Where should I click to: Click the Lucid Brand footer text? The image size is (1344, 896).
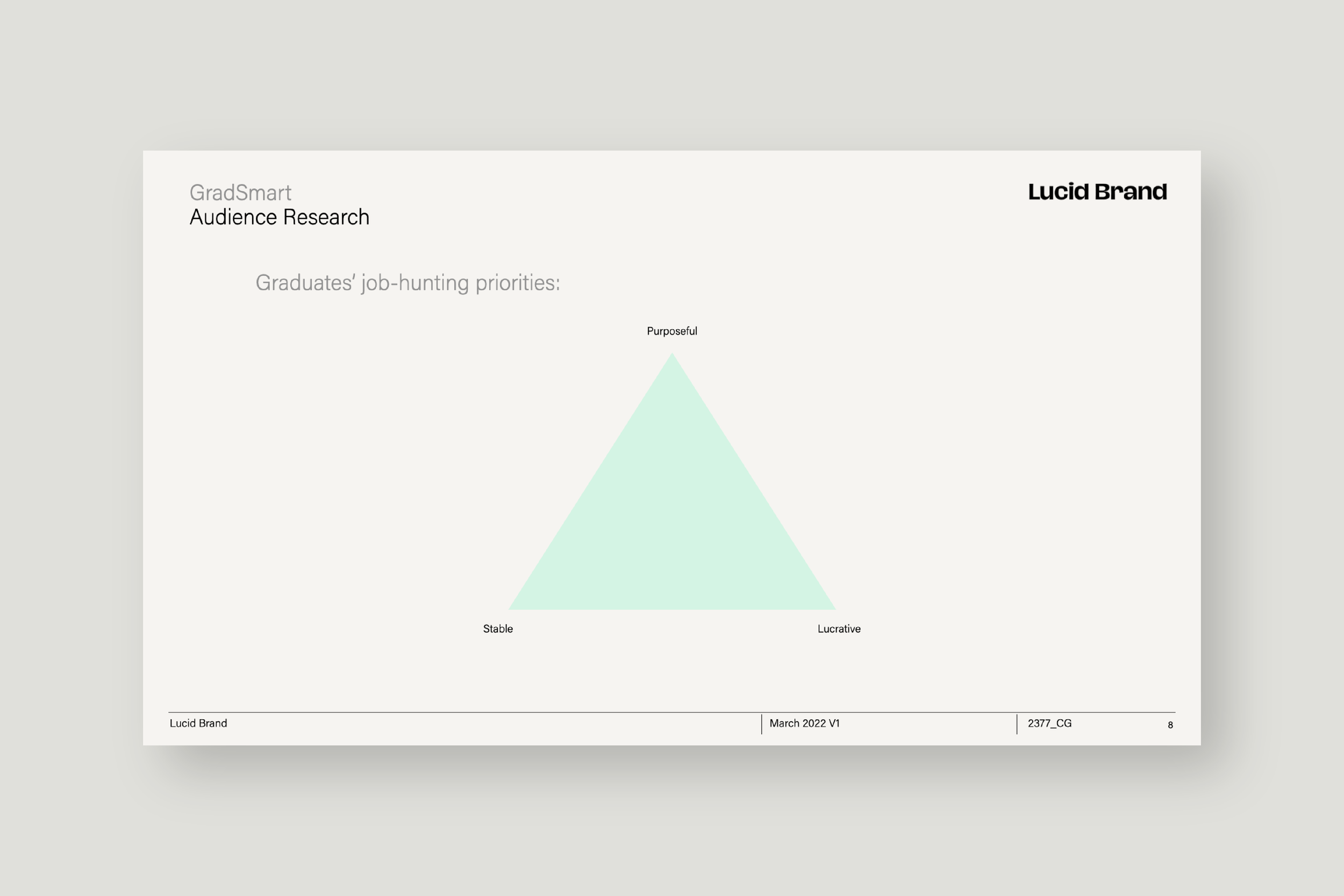198,723
